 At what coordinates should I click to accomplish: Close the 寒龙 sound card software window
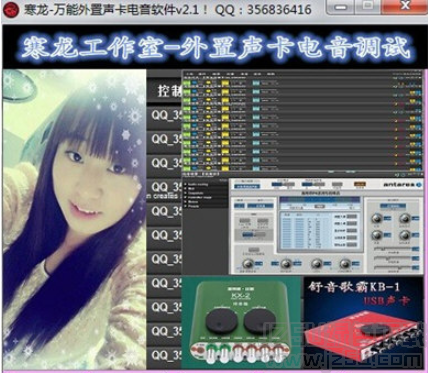point(405,6)
